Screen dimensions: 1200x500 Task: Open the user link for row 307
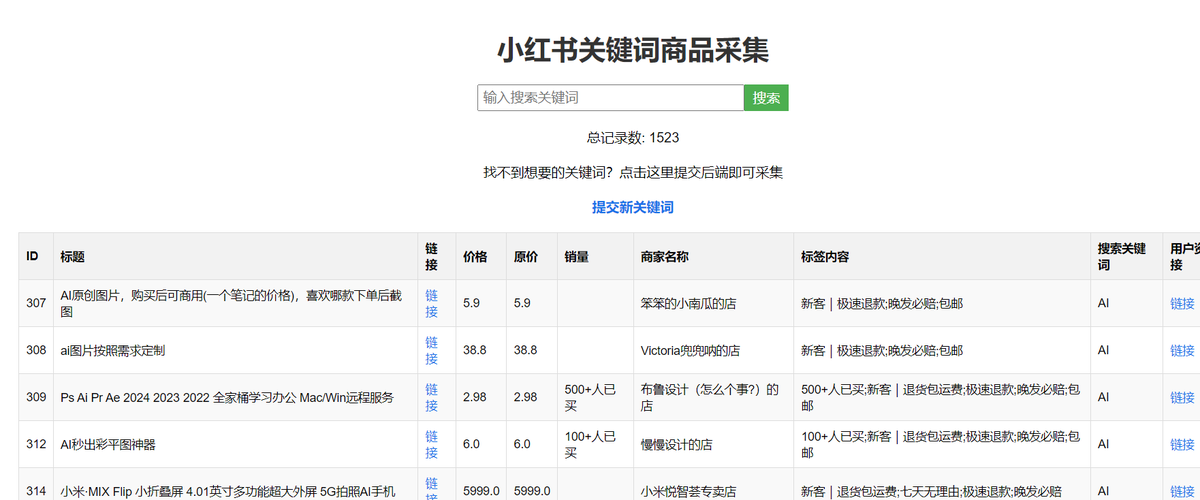(x=1182, y=303)
